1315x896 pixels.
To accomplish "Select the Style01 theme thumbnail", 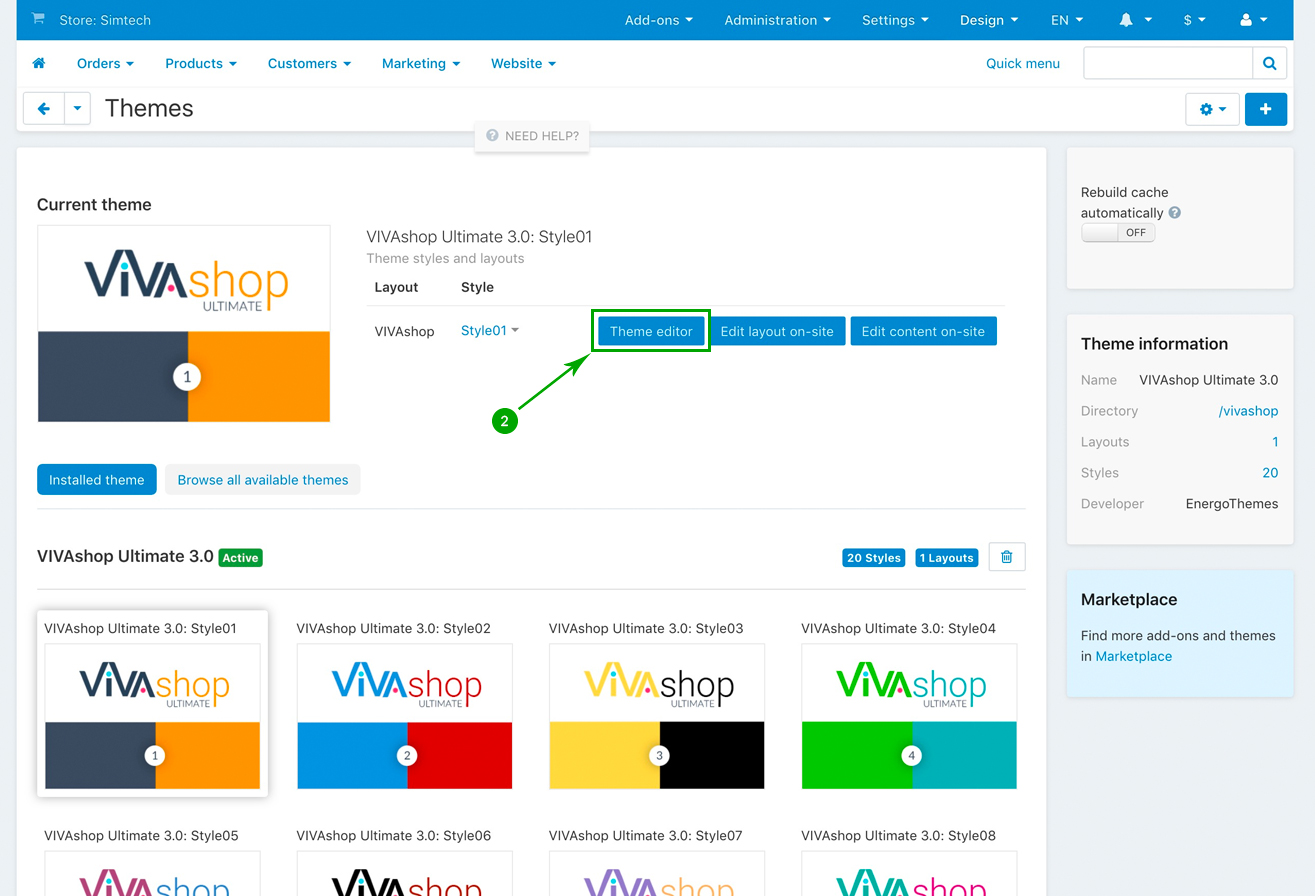I will (152, 716).
